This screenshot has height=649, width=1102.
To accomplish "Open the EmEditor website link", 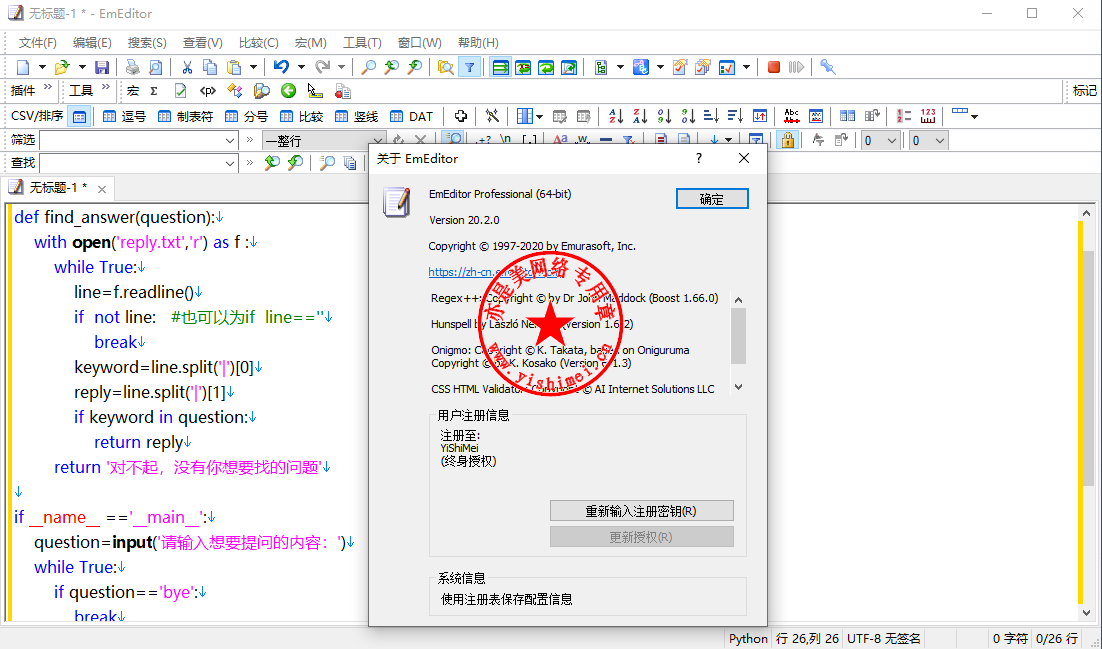I will tap(493, 273).
